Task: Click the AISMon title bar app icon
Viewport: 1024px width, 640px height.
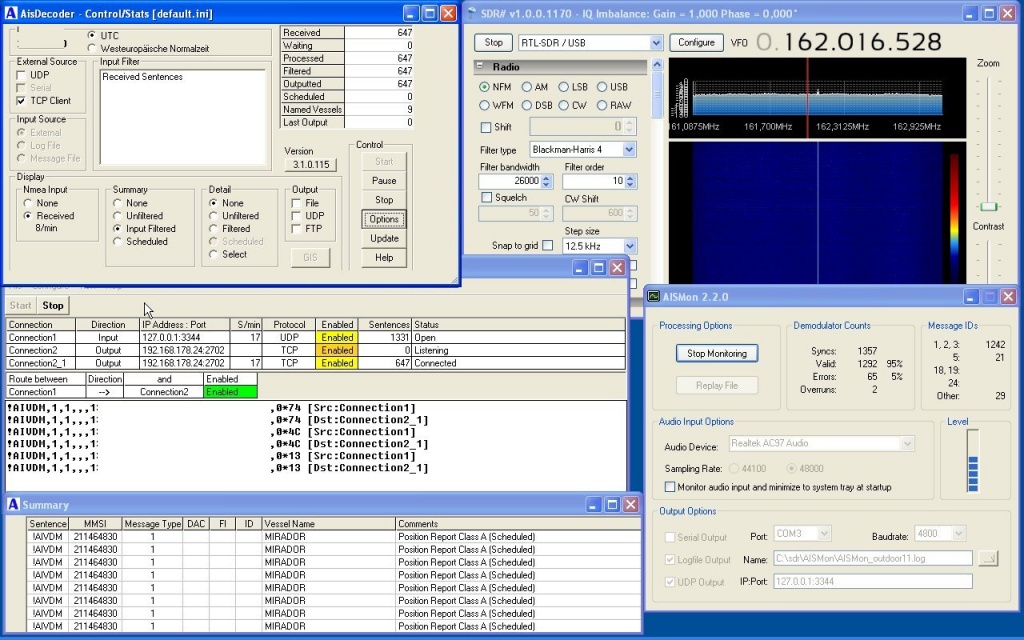Action: click(654, 296)
